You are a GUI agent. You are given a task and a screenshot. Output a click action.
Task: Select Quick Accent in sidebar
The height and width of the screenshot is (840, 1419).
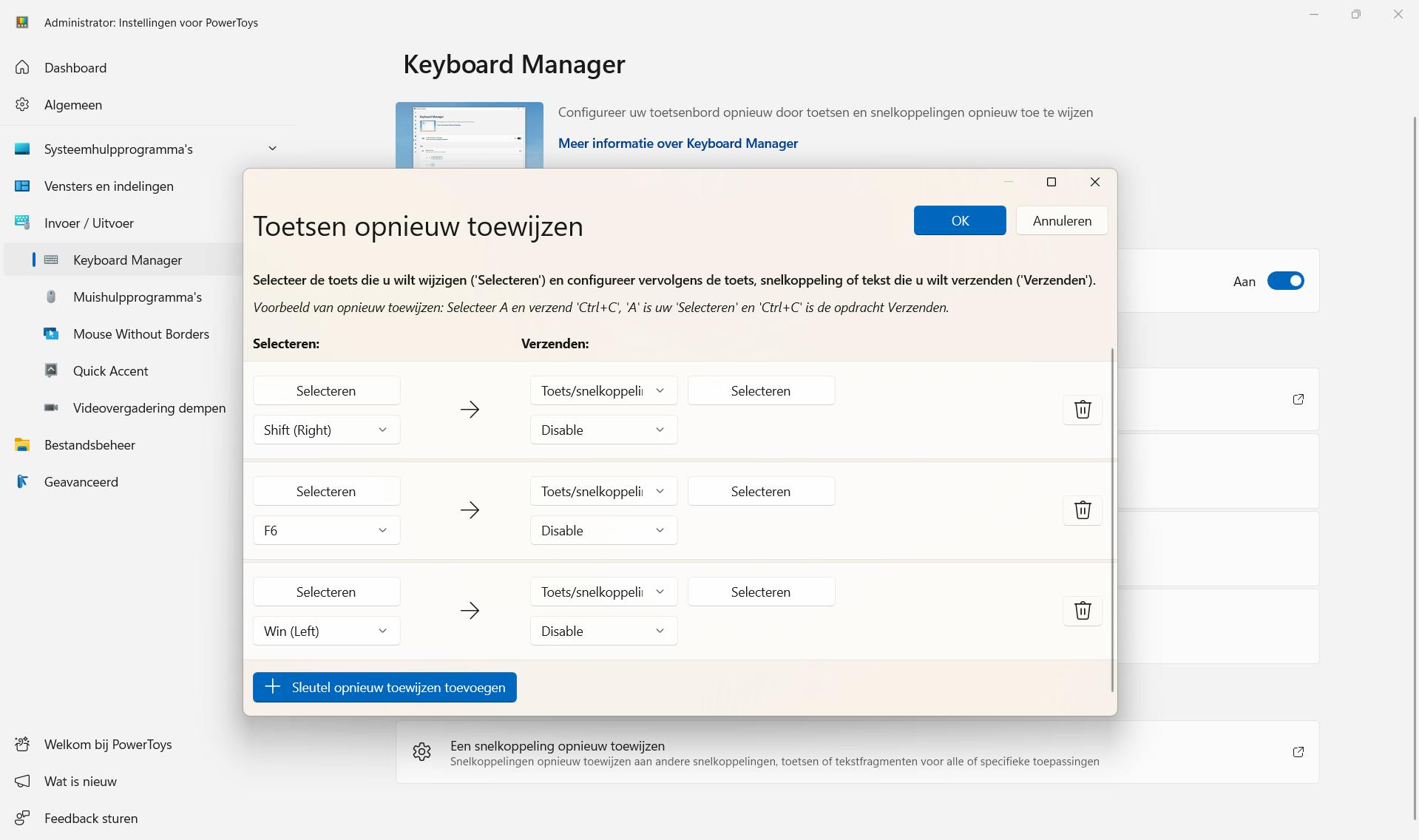coord(111,371)
